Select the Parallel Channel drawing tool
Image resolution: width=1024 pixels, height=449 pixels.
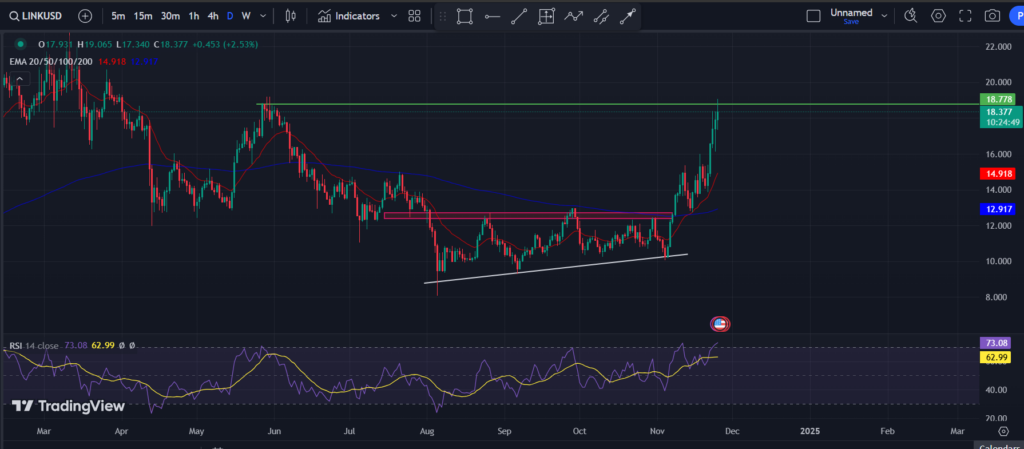click(x=601, y=16)
